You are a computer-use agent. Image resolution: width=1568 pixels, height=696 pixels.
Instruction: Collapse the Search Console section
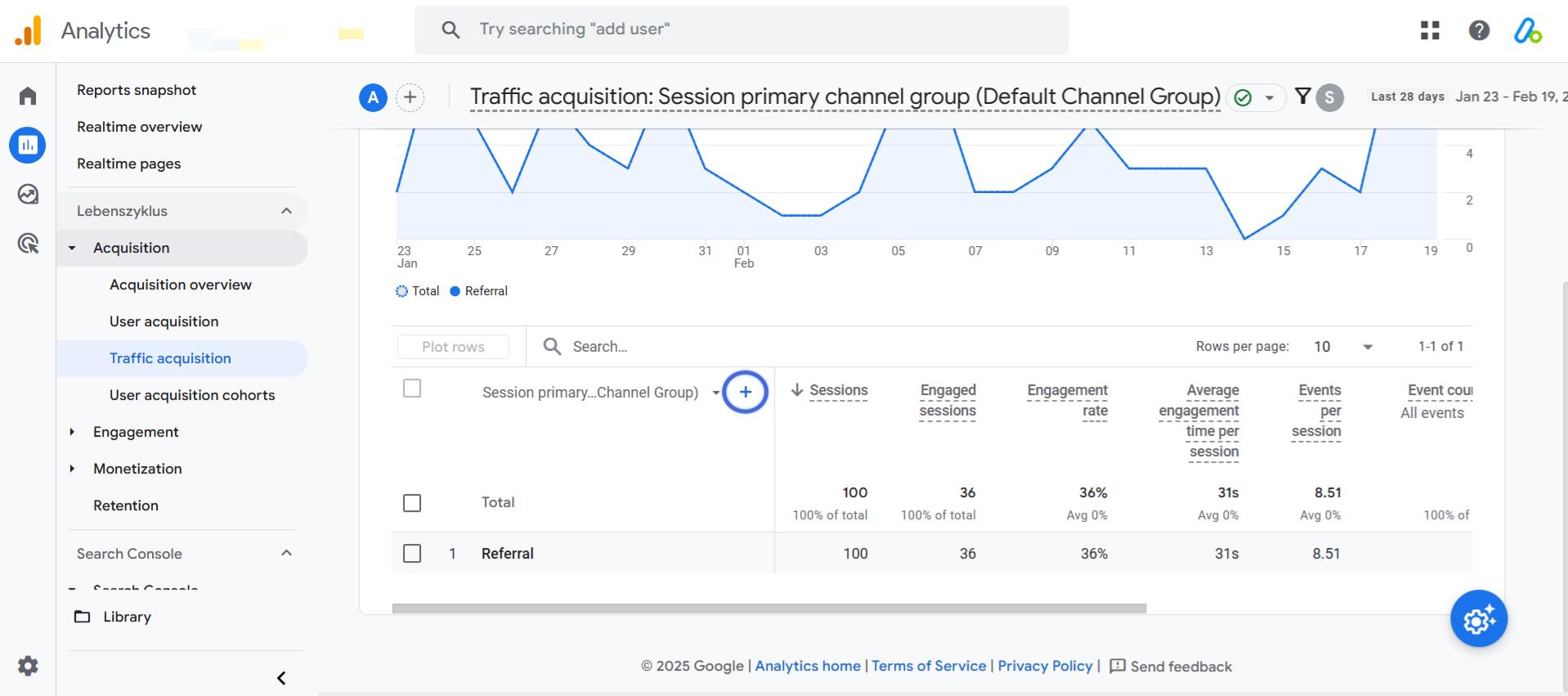pos(286,554)
